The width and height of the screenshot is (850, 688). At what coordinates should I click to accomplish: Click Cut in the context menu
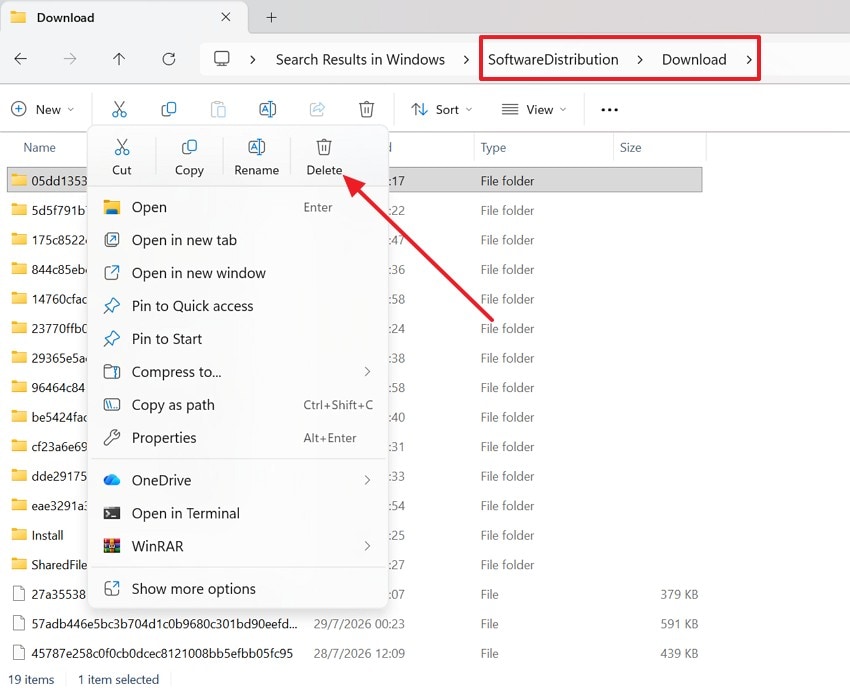point(121,157)
